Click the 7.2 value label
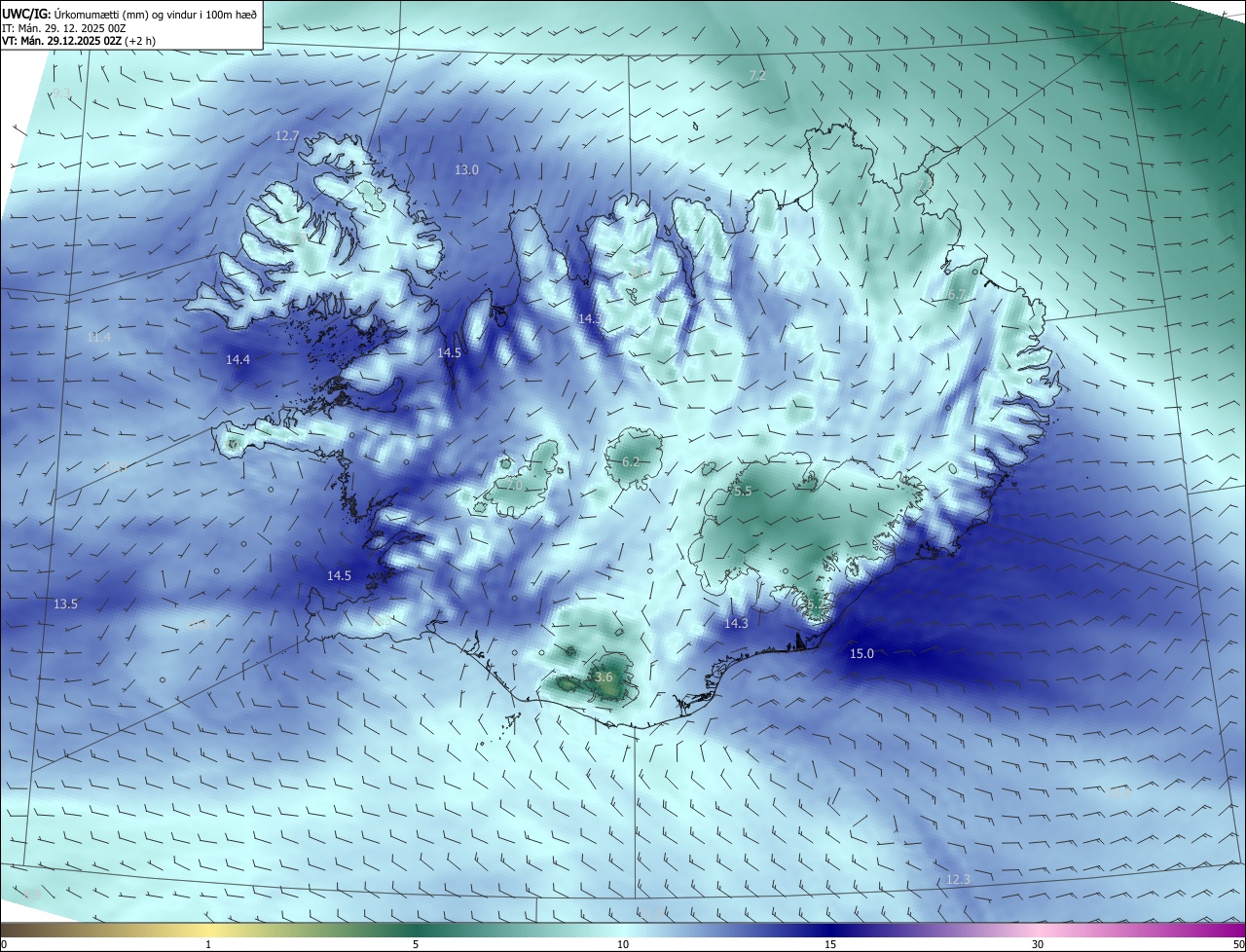The width and height of the screenshot is (1246, 952). pos(757,75)
